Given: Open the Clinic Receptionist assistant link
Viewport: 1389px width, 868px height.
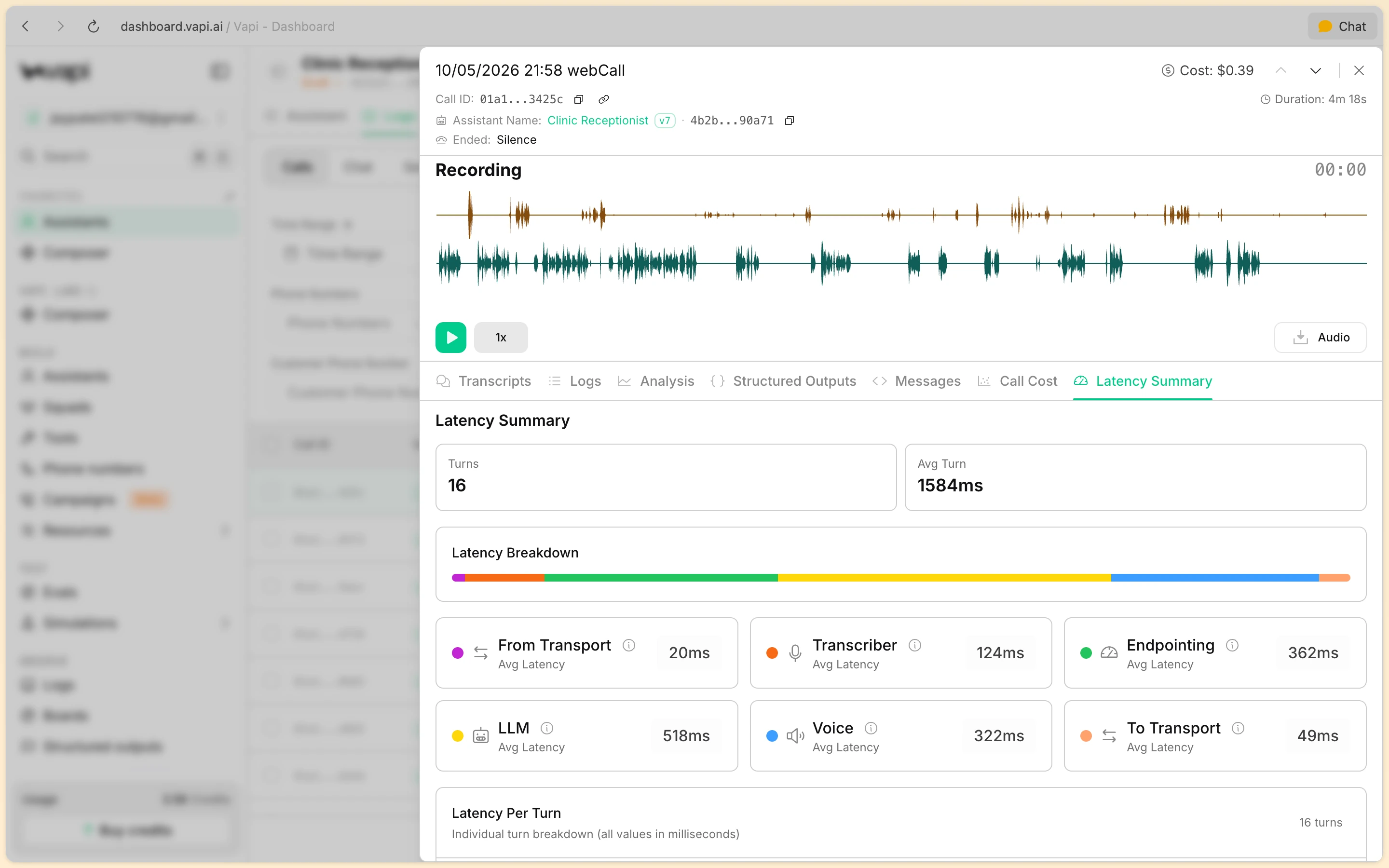Looking at the screenshot, I should (x=598, y=121).
